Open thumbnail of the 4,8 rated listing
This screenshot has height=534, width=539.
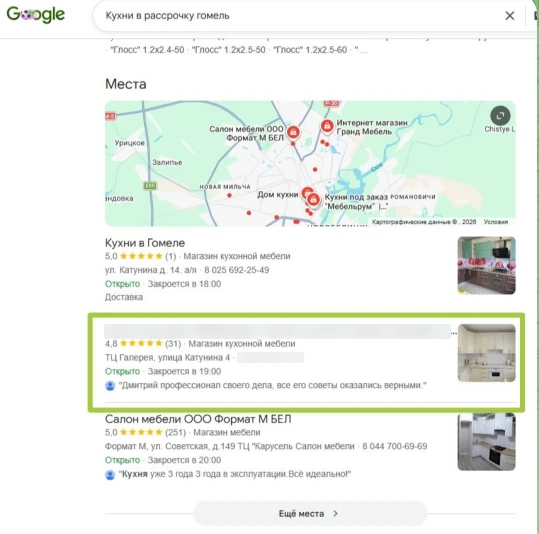coord(486,353)
